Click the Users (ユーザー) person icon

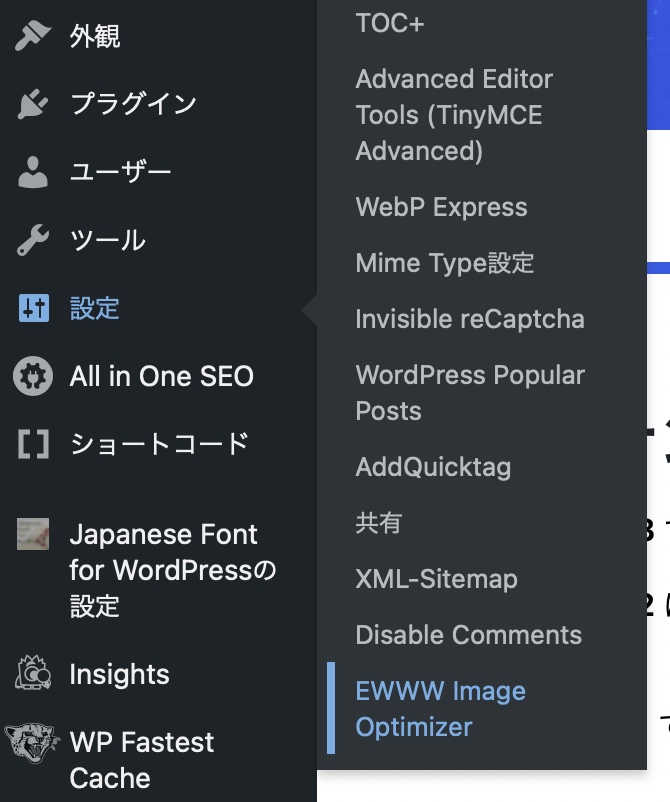[x=33, y=172]
